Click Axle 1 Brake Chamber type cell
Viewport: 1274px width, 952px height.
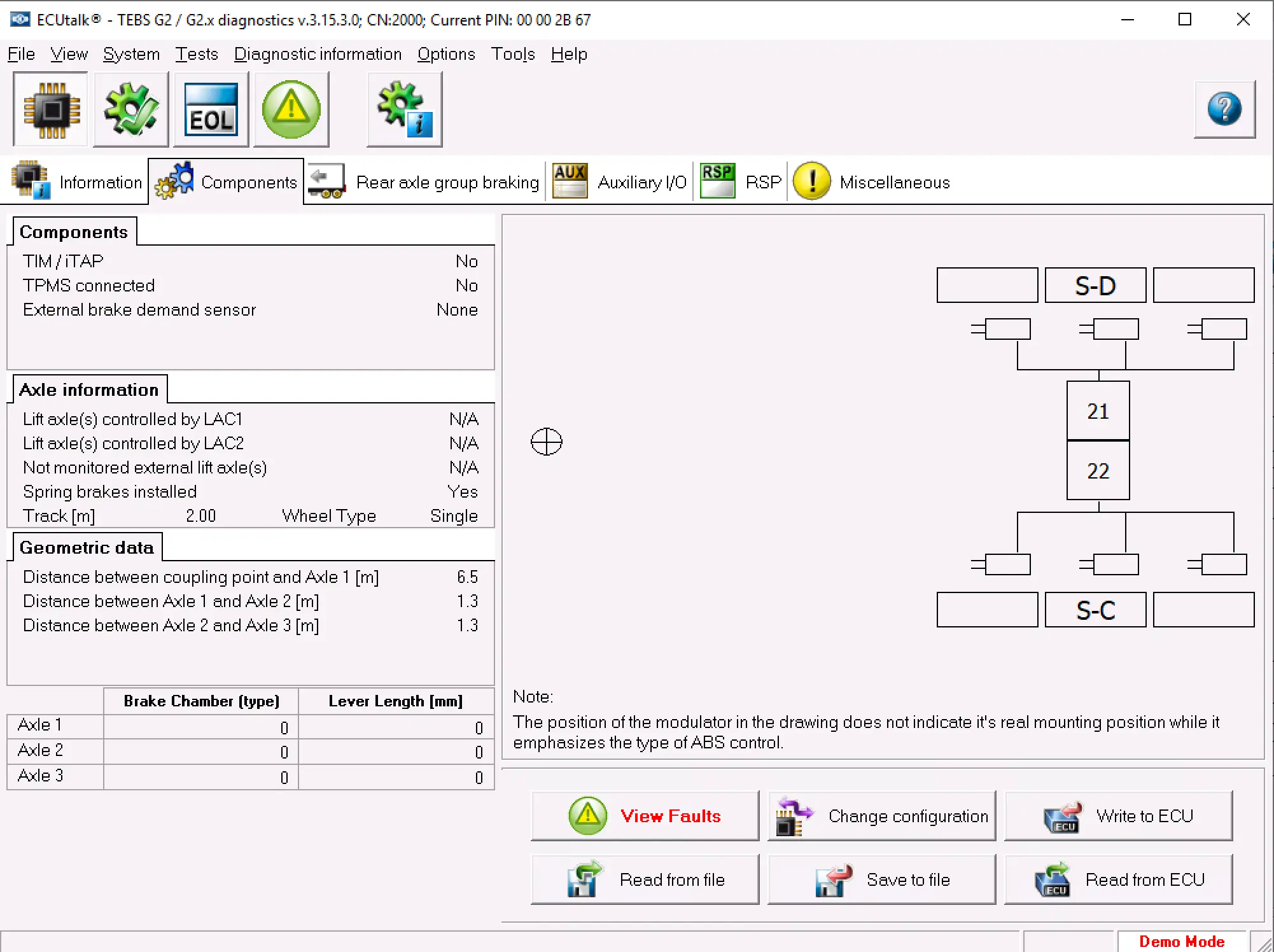(200, 727)
